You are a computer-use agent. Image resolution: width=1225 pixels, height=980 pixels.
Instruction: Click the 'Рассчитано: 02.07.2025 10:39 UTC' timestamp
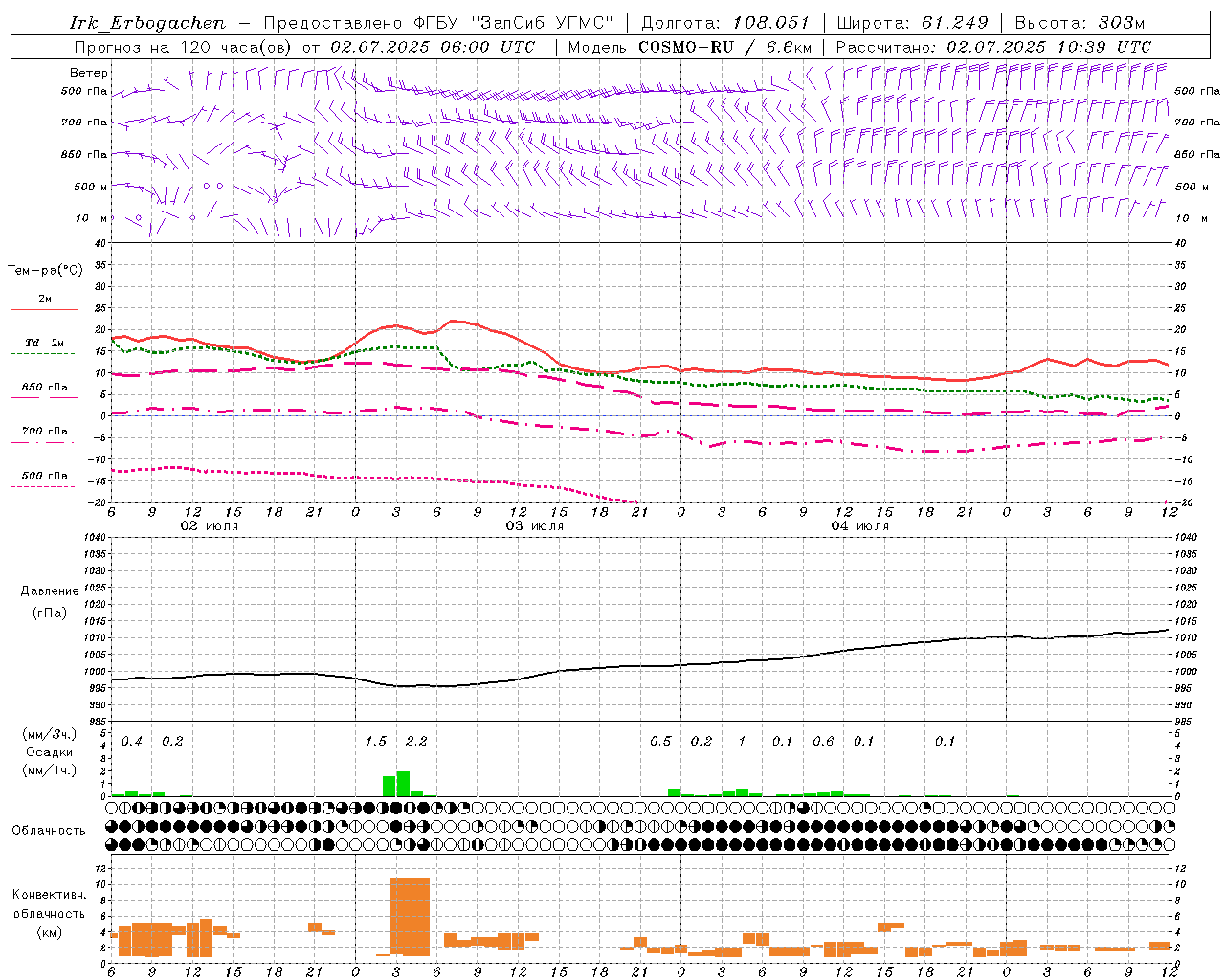pyautogui.click(x=993, y=47)
